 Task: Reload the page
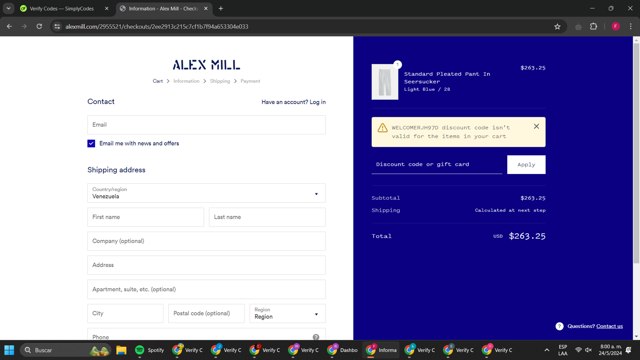(39, 27)
